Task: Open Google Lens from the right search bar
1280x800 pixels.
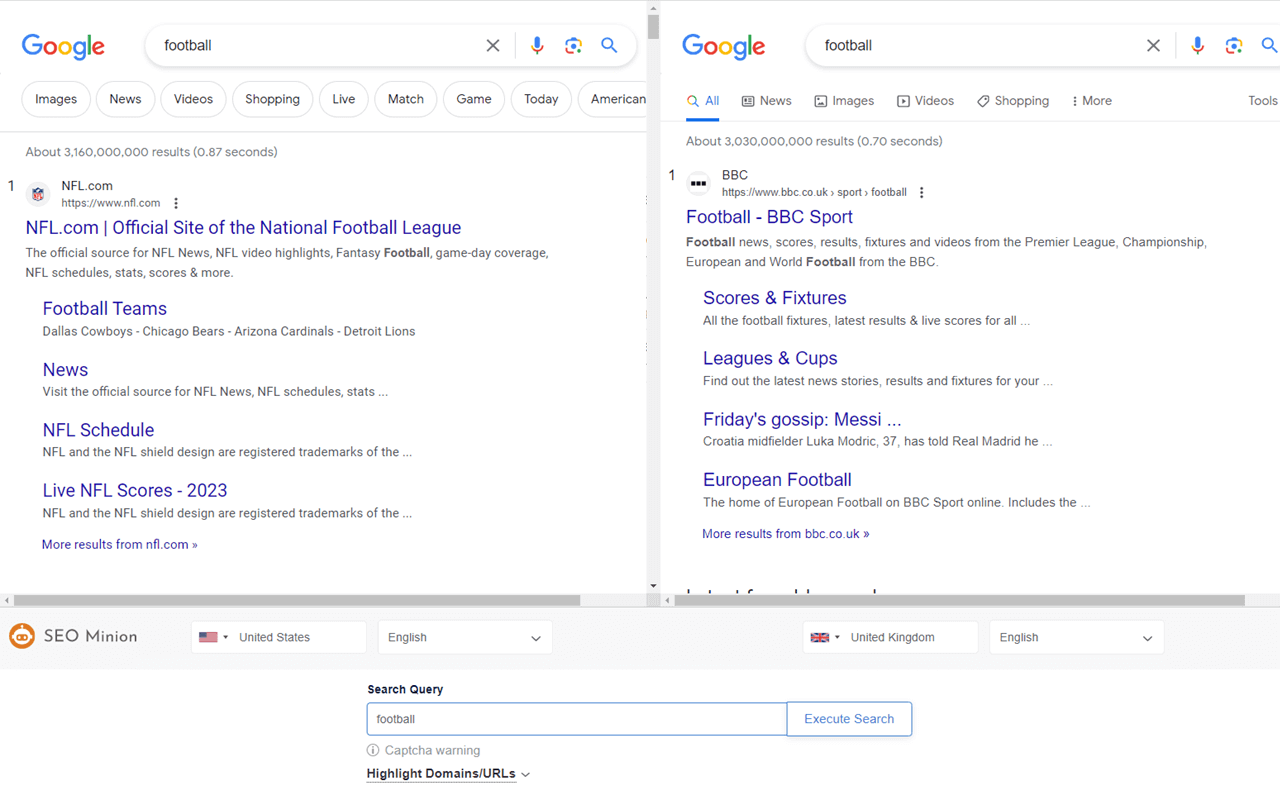Action: (x=1233, y=45)
